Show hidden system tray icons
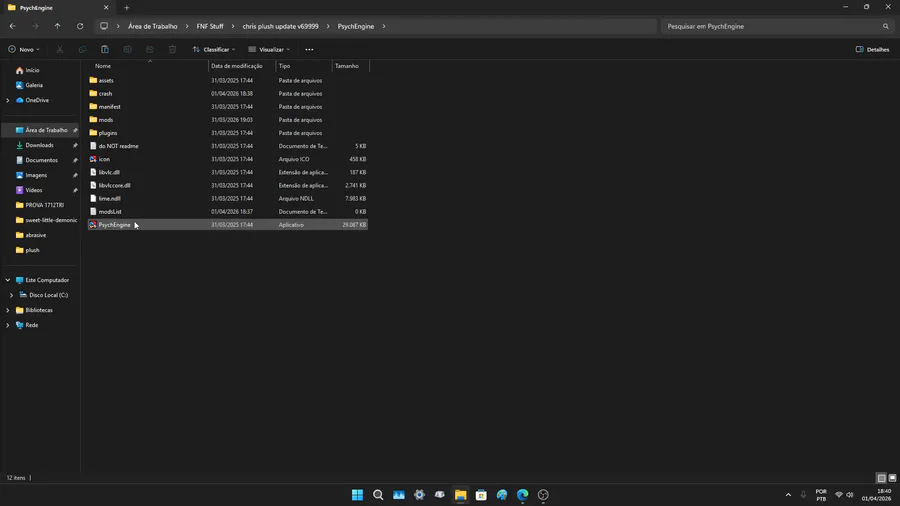 (x=788, y=495)
